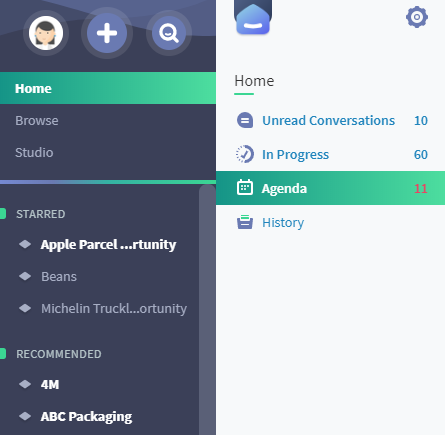Open the In Progress list

click(295, 154)
